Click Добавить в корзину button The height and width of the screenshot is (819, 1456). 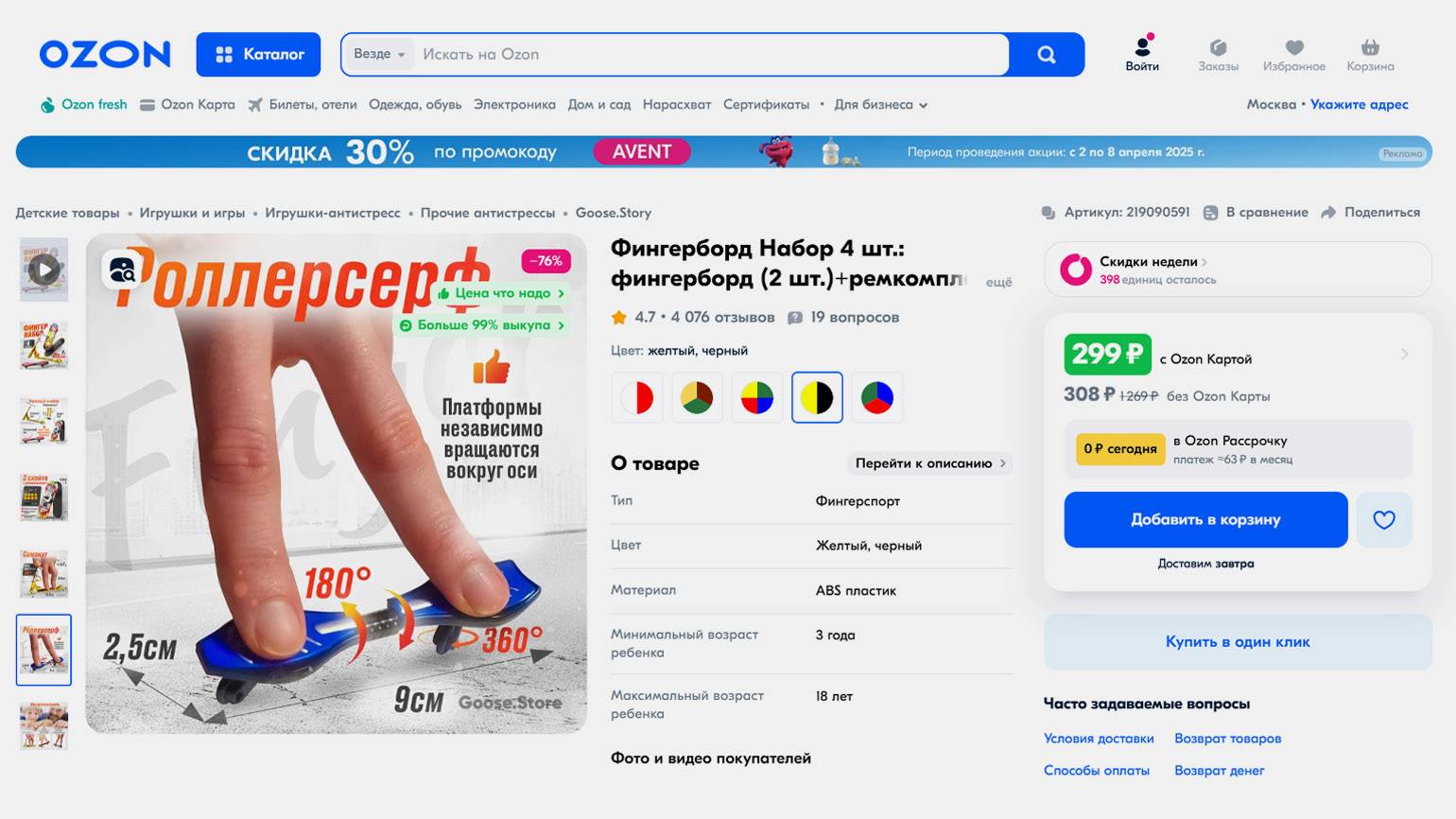click(1205, 519)
